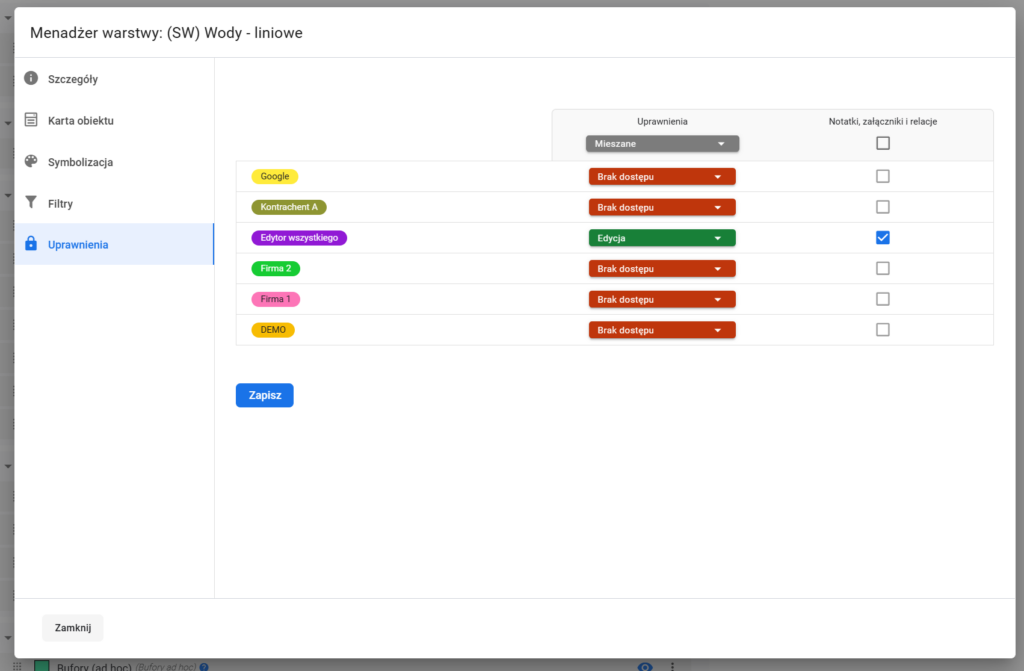Click the Uprawnienia lock icon
This screenshot has height=671, width=1024.
coord(31,244)
